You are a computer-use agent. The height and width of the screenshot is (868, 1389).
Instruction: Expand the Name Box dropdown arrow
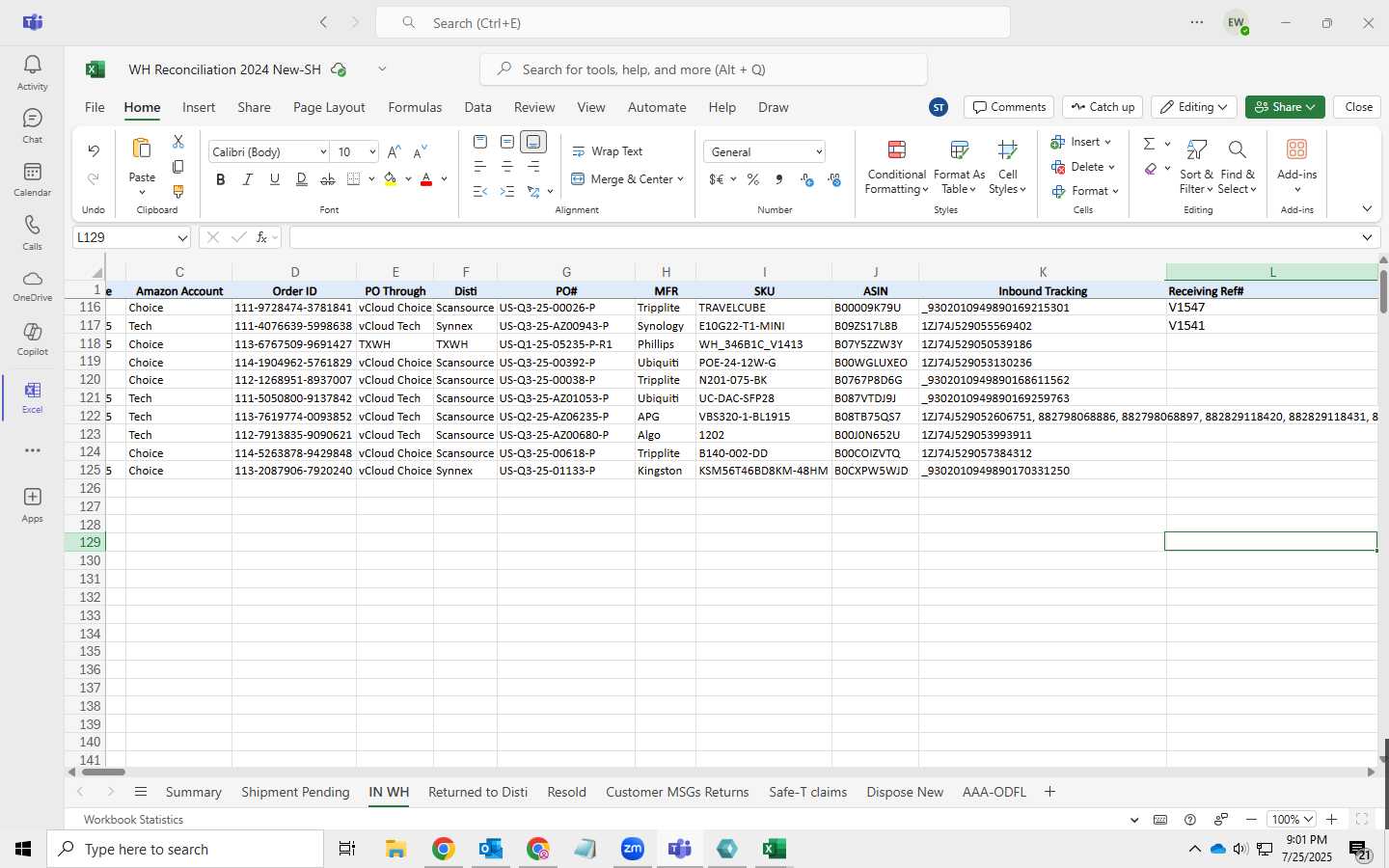tap(182, 237)
